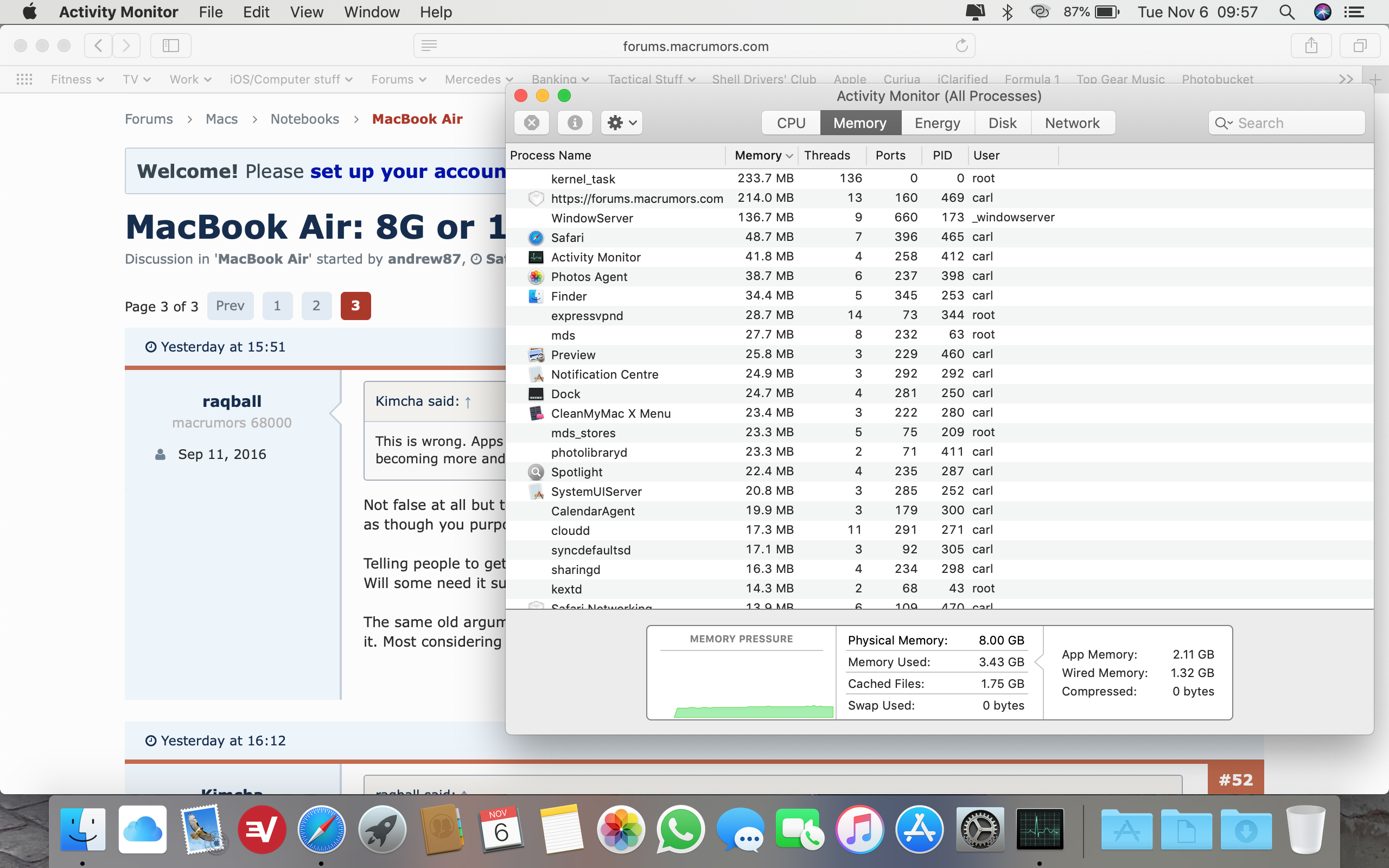Open the gear action menu in Activity Monitor
This screenshot has height=868, width=1389.
[x=622, y=123]
